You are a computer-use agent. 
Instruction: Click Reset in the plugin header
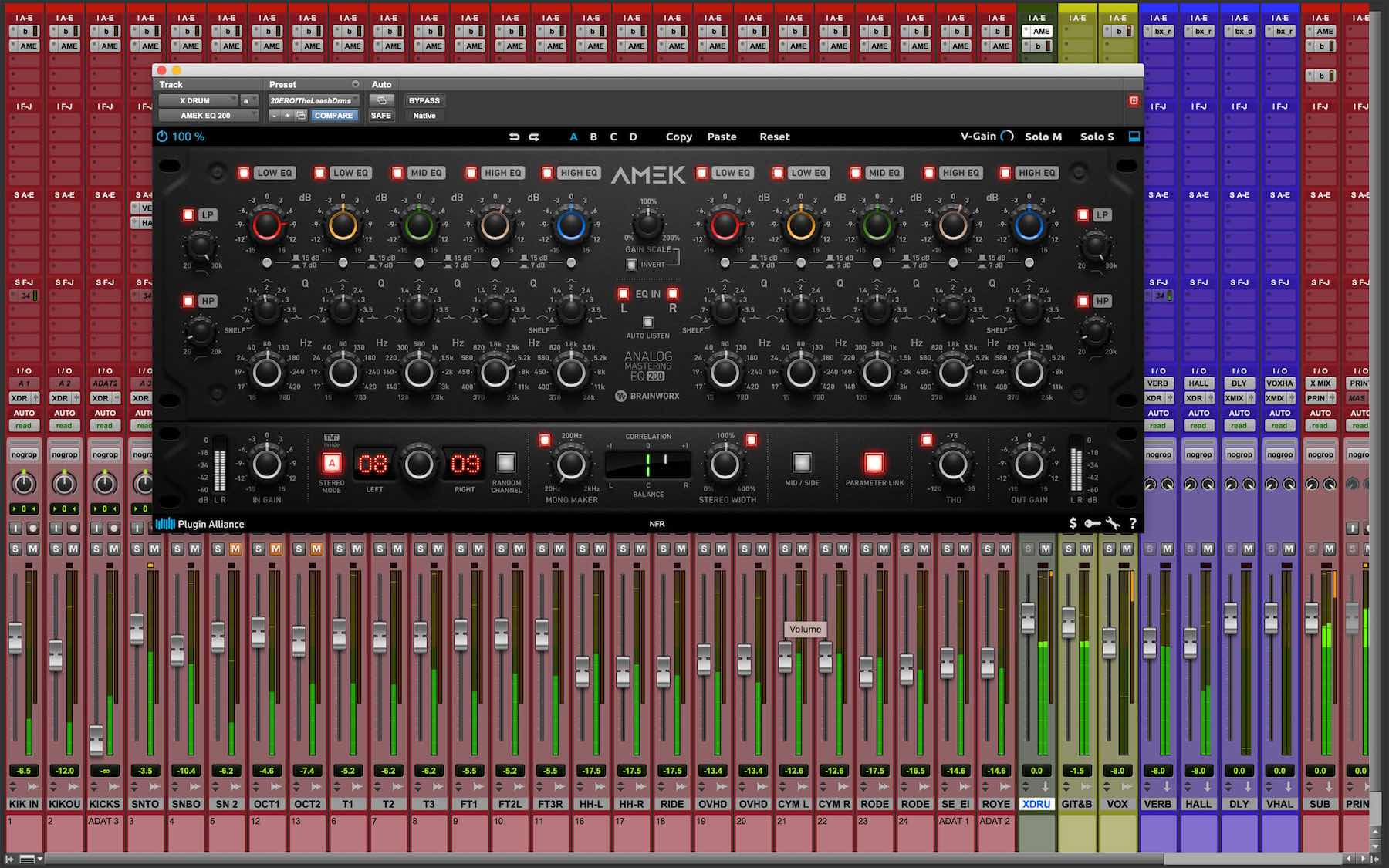(774, 137)
